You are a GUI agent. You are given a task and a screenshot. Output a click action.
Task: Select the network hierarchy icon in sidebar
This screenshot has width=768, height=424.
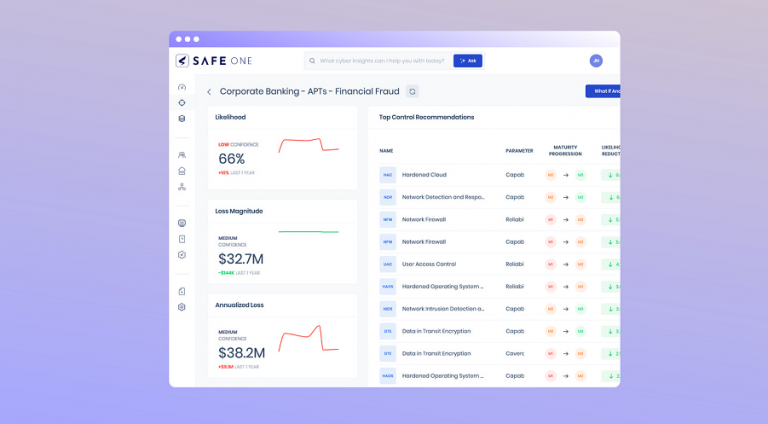tap(182, 187)
